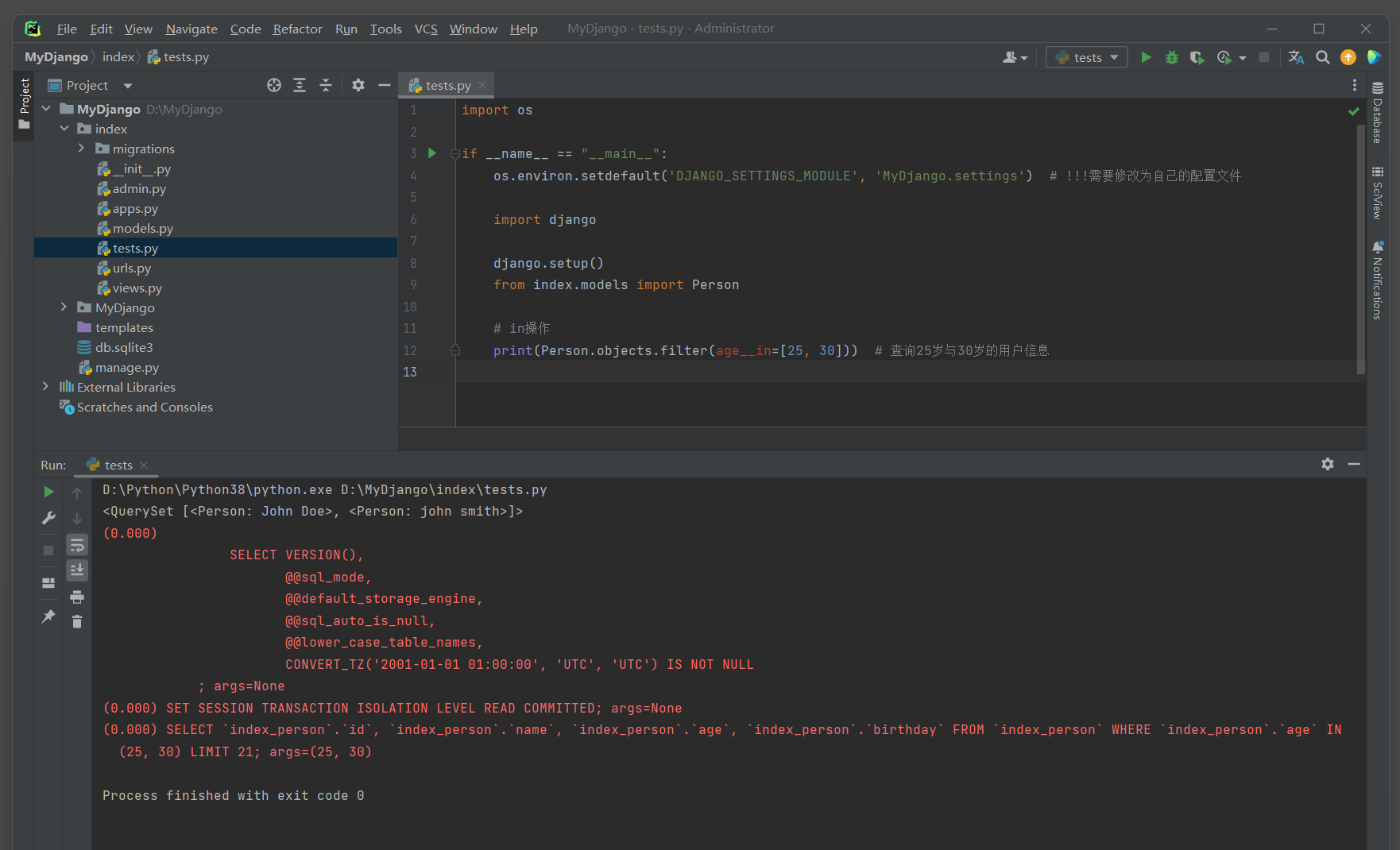Click the stop button in top toolbar
This screenshot has height=850, width=1400.
(x=1264, y=57)
